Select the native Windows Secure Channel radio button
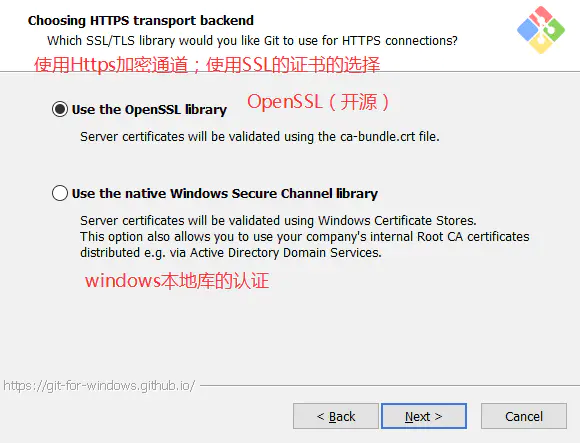 60,193
